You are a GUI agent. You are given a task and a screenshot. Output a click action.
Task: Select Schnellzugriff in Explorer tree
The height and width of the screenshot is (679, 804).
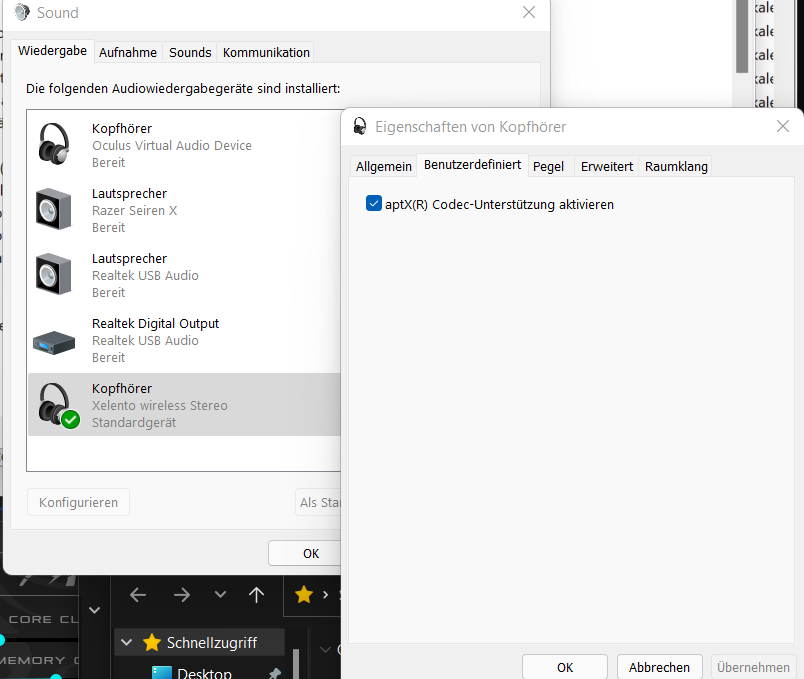click(x=199, y=642)
